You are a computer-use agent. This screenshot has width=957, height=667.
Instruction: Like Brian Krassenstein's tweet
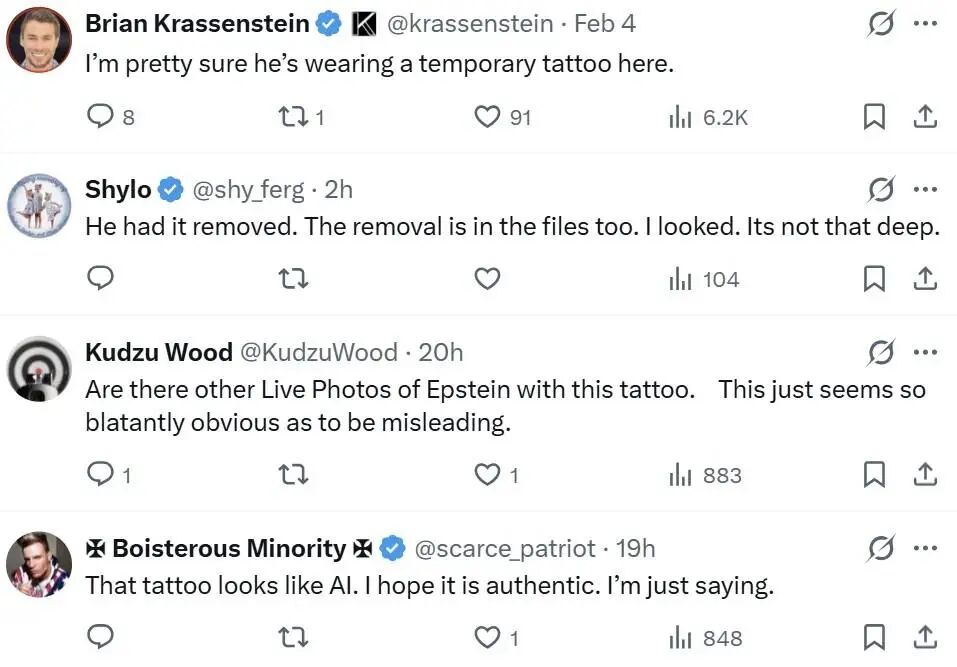click(x=487, y=117)
